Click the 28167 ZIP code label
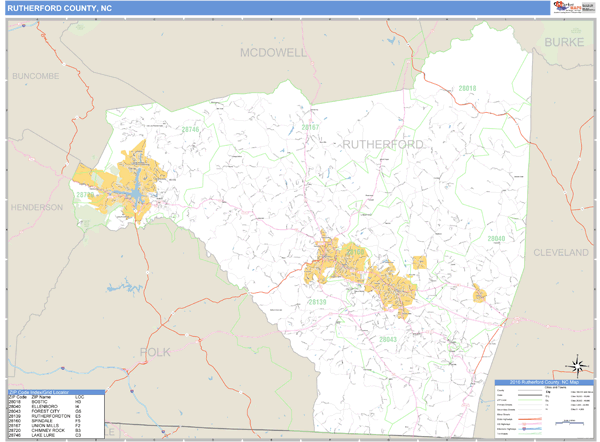 tap(309, 127)
